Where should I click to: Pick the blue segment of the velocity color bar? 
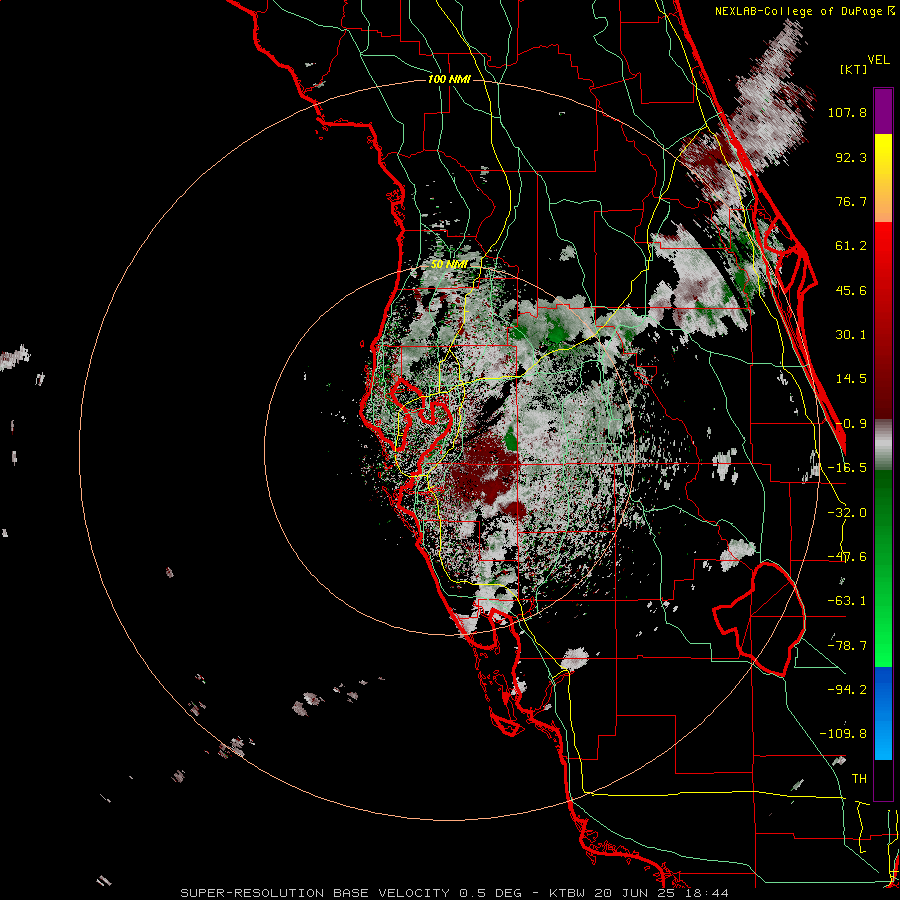883,713
